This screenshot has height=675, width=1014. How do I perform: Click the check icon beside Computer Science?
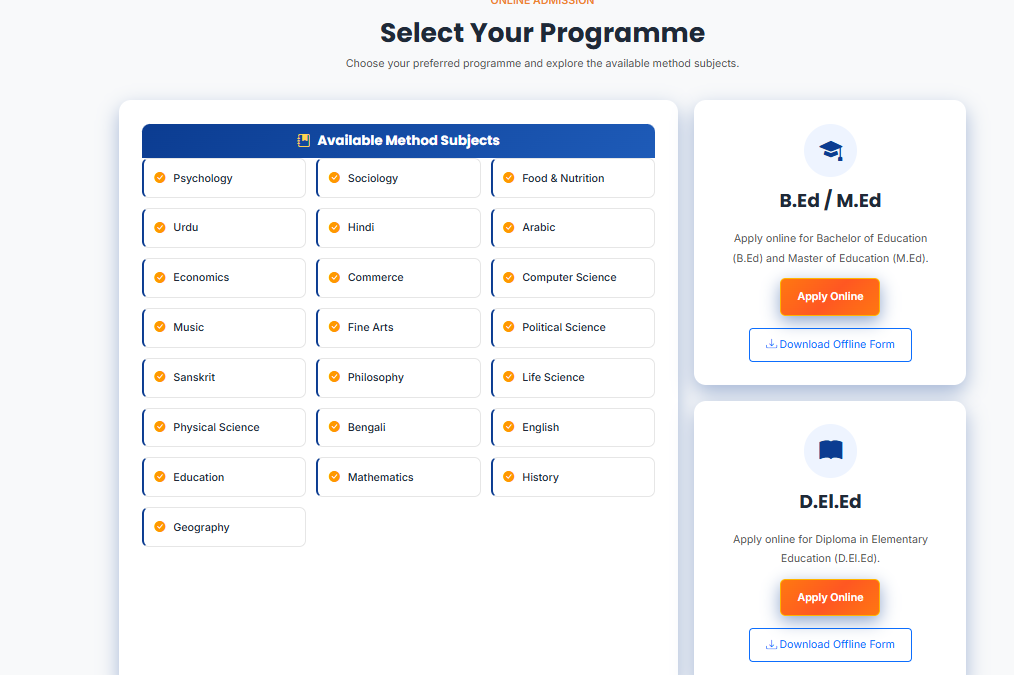point(509,277)
